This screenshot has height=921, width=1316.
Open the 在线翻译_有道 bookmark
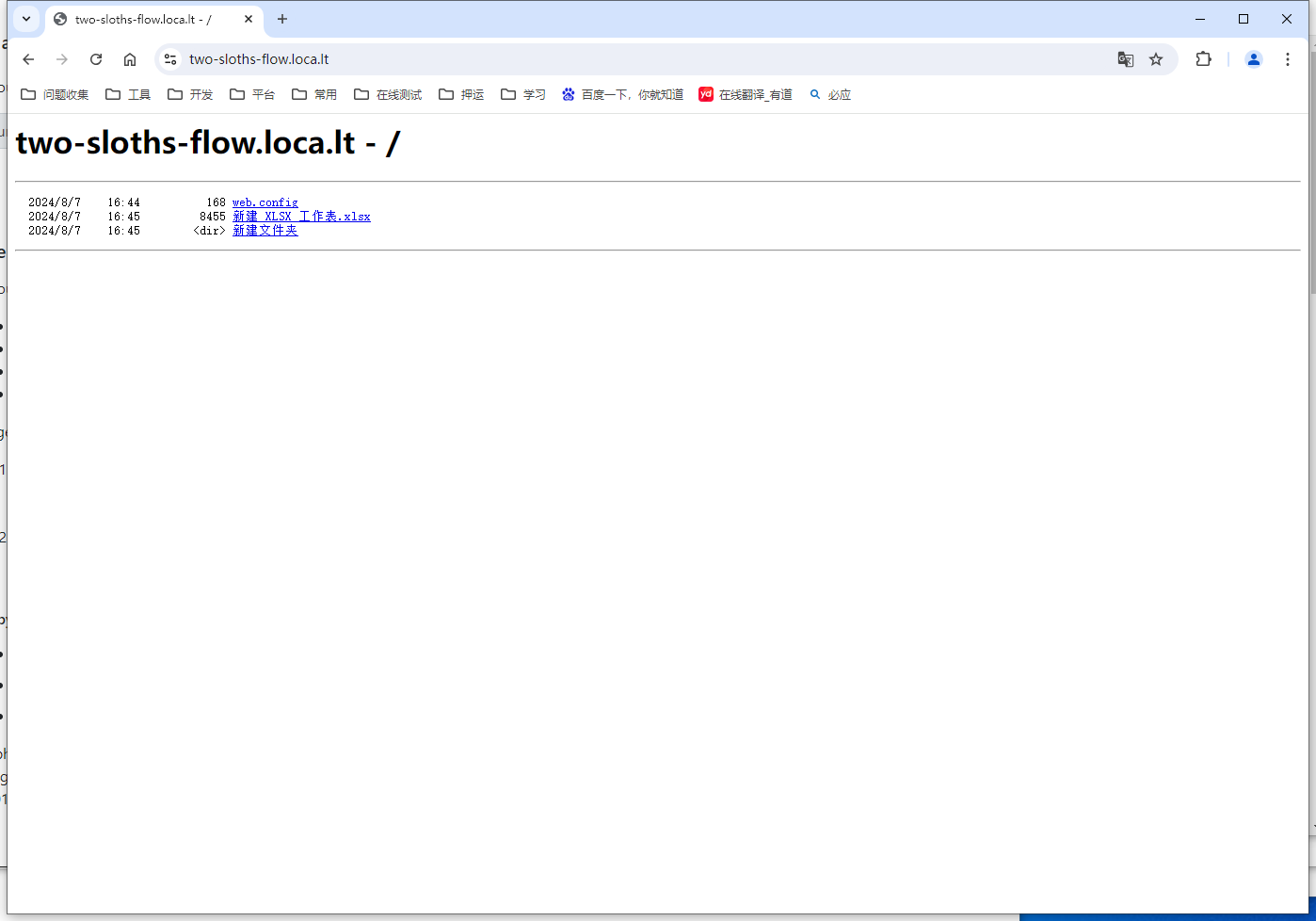(x=746, y=94)
